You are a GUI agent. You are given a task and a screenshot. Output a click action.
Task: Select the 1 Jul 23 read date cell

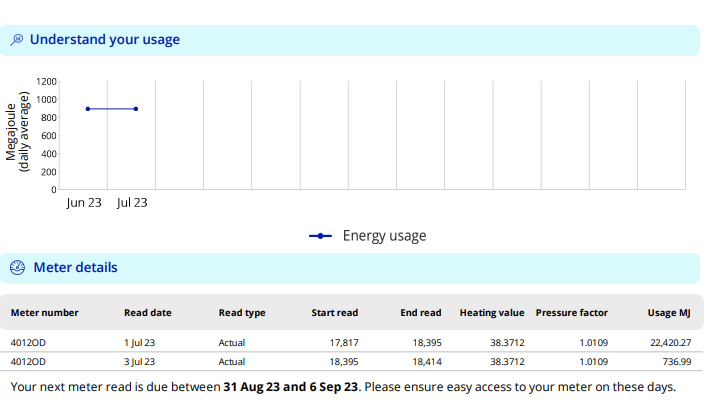tap(140, 343)
